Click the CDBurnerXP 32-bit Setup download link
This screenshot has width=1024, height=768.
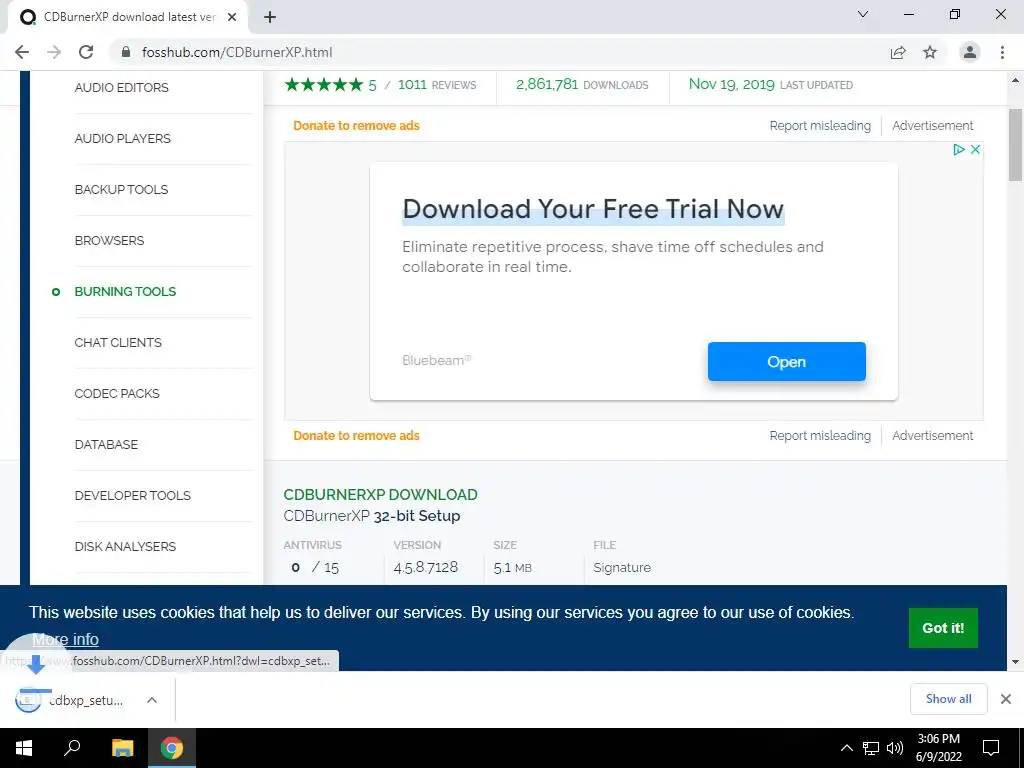tap(372, 516)
